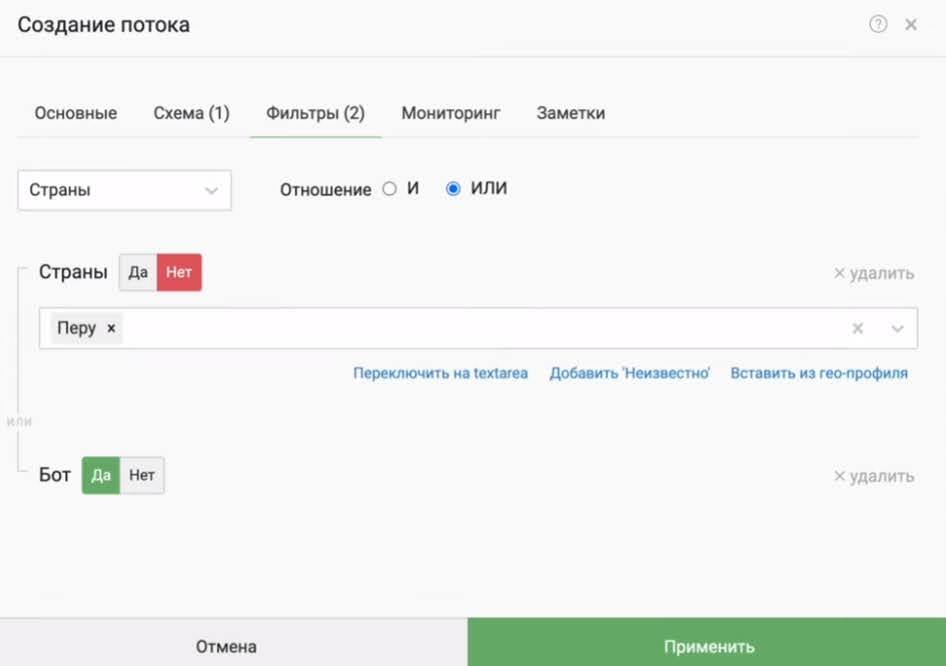Switch to the Мониторинг tab
Viewport: 946px width, 666px height.
click(x=450, y=113)
